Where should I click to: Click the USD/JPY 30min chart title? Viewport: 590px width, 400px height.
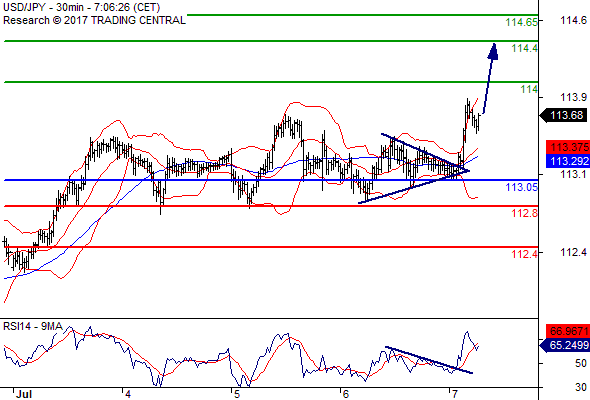tap(81, 7)
